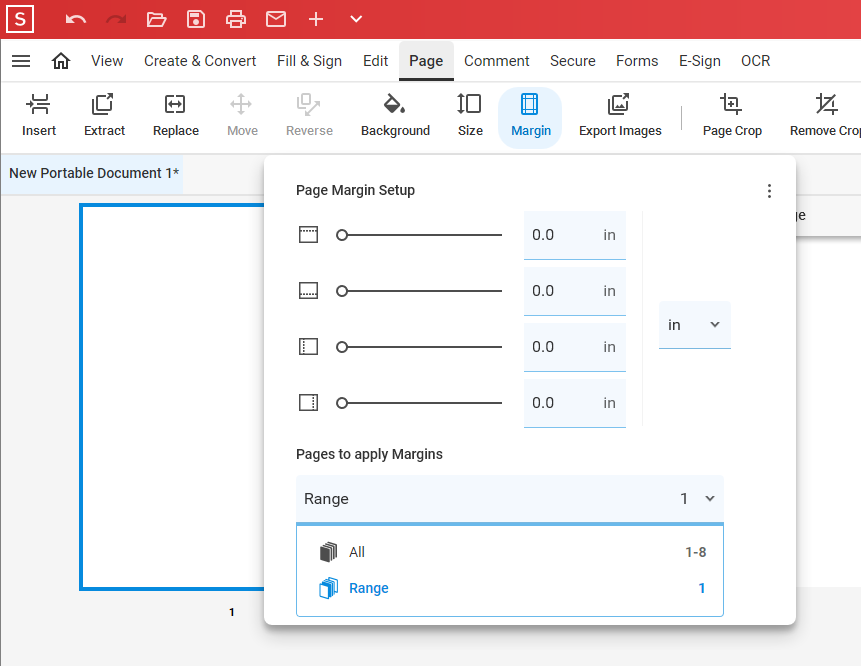Click the Undo arrow icon
The height and width of the screenshot is (666, 861).
tap(76, 19)
